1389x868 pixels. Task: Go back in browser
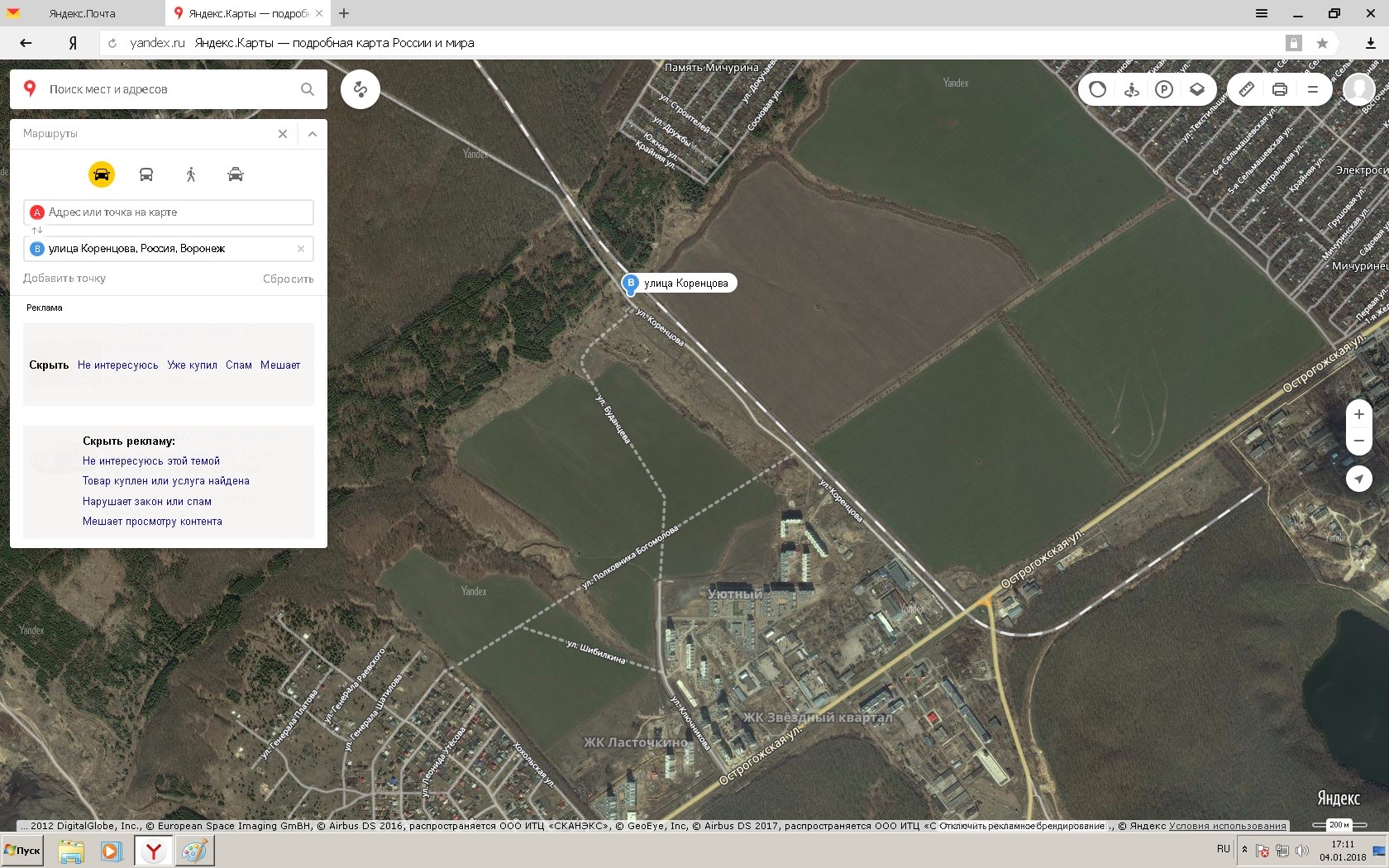point(26,43)
